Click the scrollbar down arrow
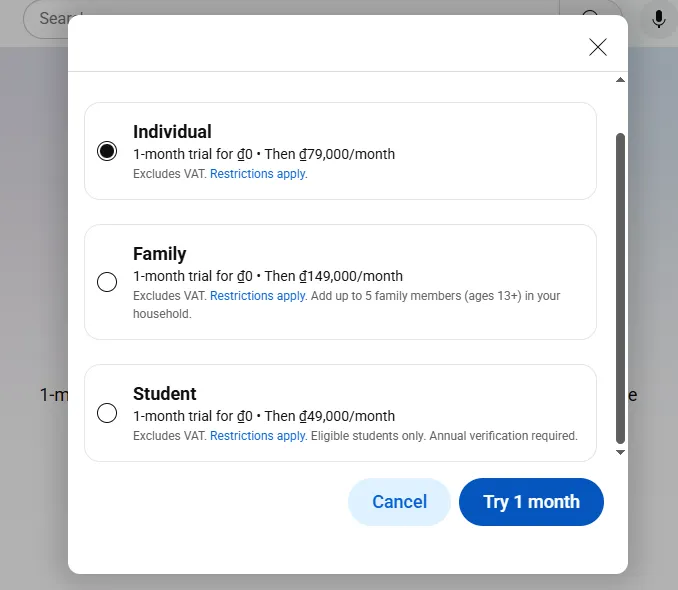This screenshot has width=678, height=590. coord(620,452)
